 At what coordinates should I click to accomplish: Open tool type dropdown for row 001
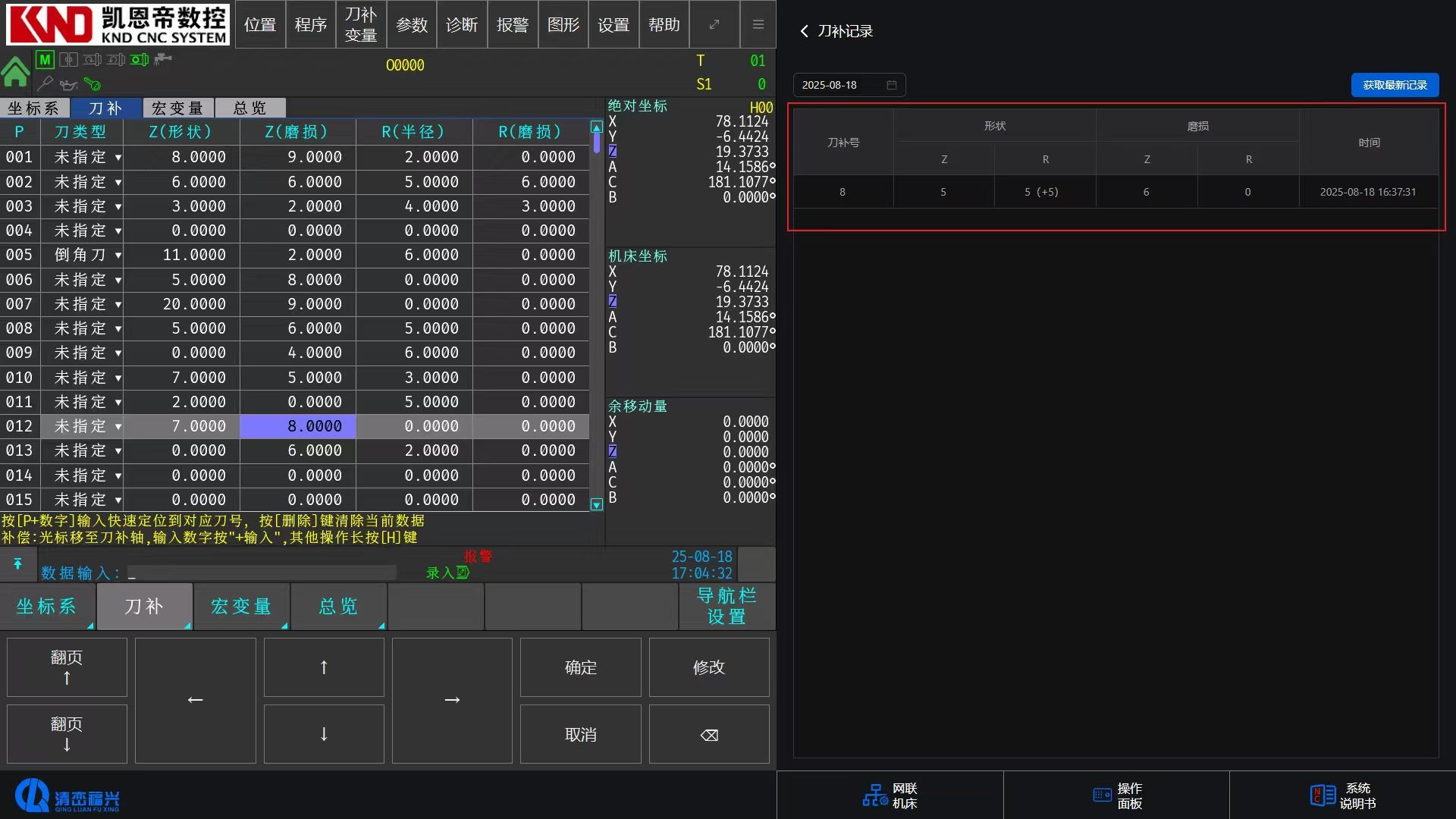click(x=118, y=158)
